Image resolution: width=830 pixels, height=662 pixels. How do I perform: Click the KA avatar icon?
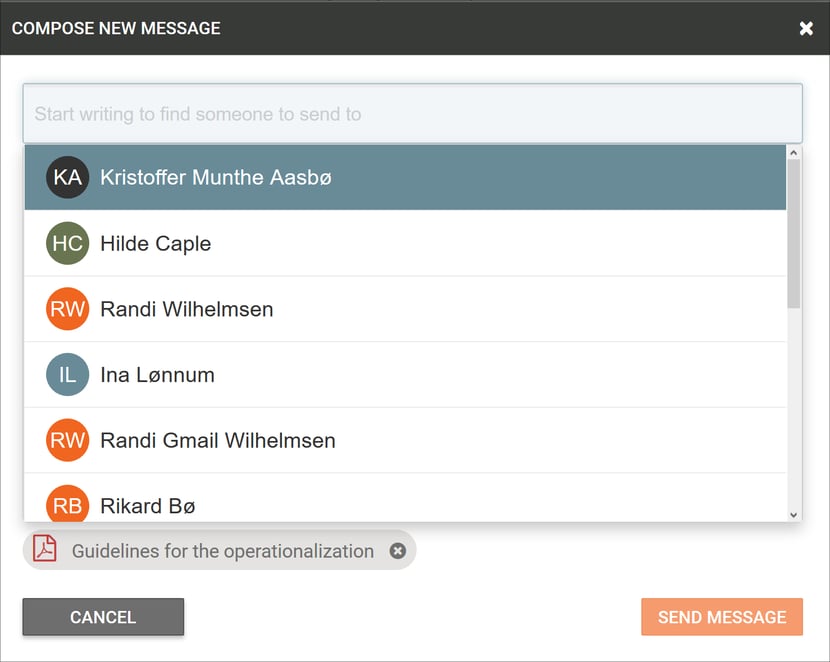coord(67,177)
